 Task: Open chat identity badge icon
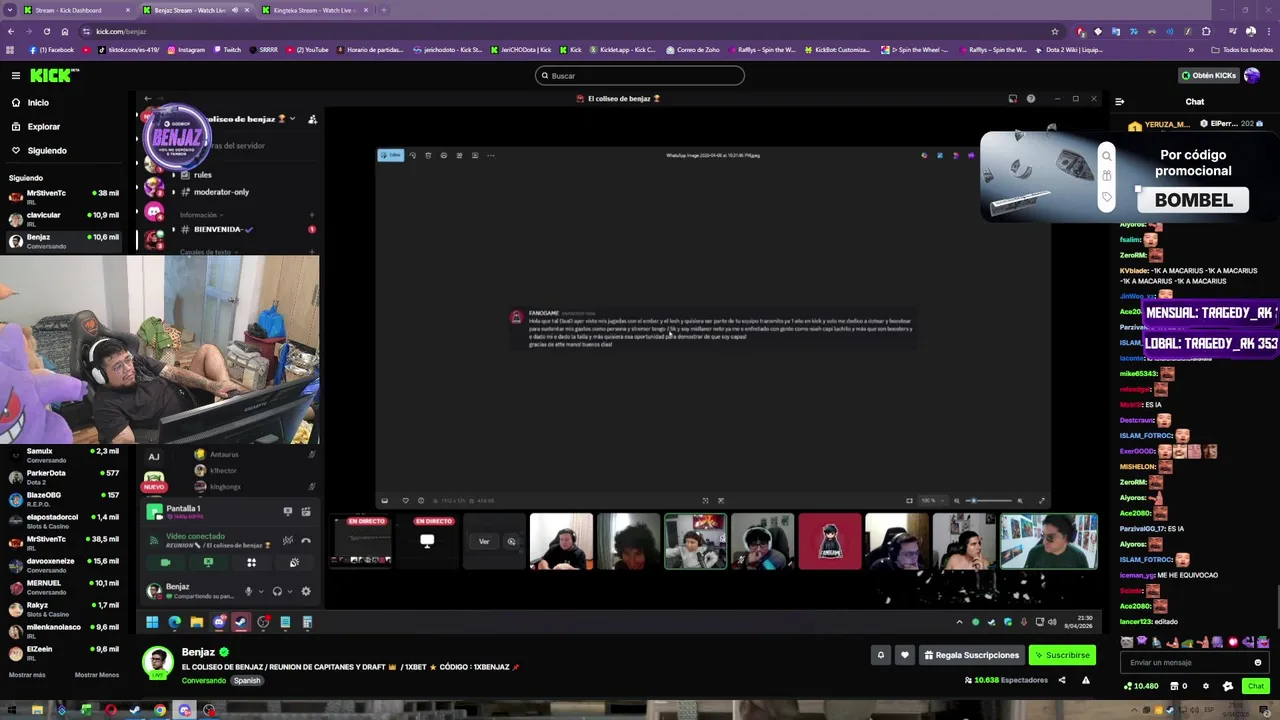pos(1228,686)
